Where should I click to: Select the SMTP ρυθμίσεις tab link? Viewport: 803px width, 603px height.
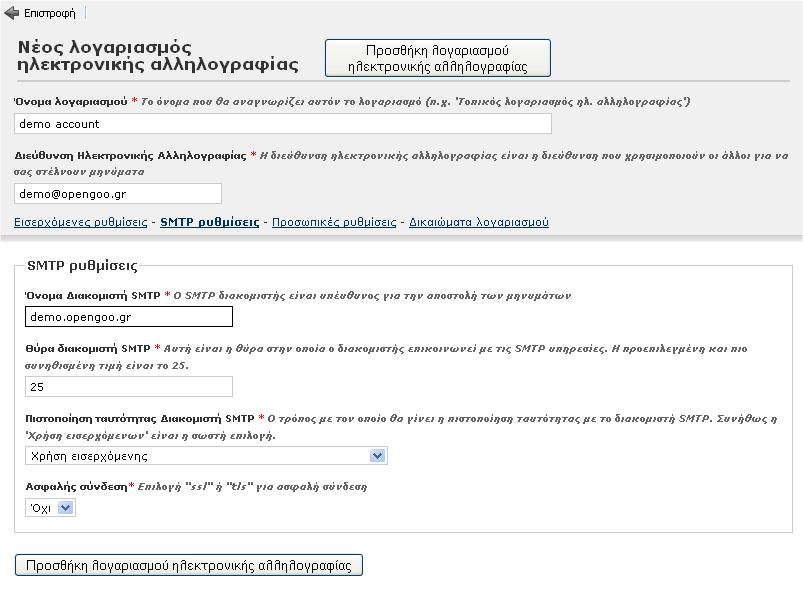(210, 222)
